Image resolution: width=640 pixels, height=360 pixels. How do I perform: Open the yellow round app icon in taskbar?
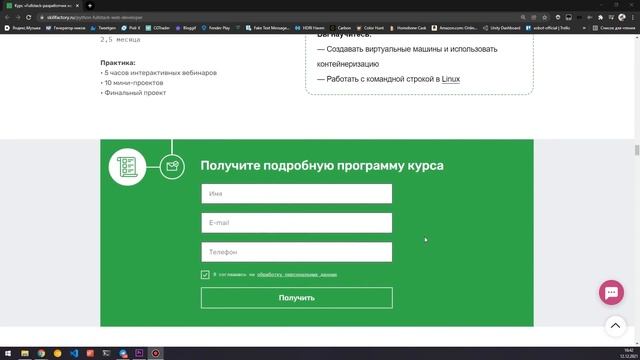[x=58, y=353]
